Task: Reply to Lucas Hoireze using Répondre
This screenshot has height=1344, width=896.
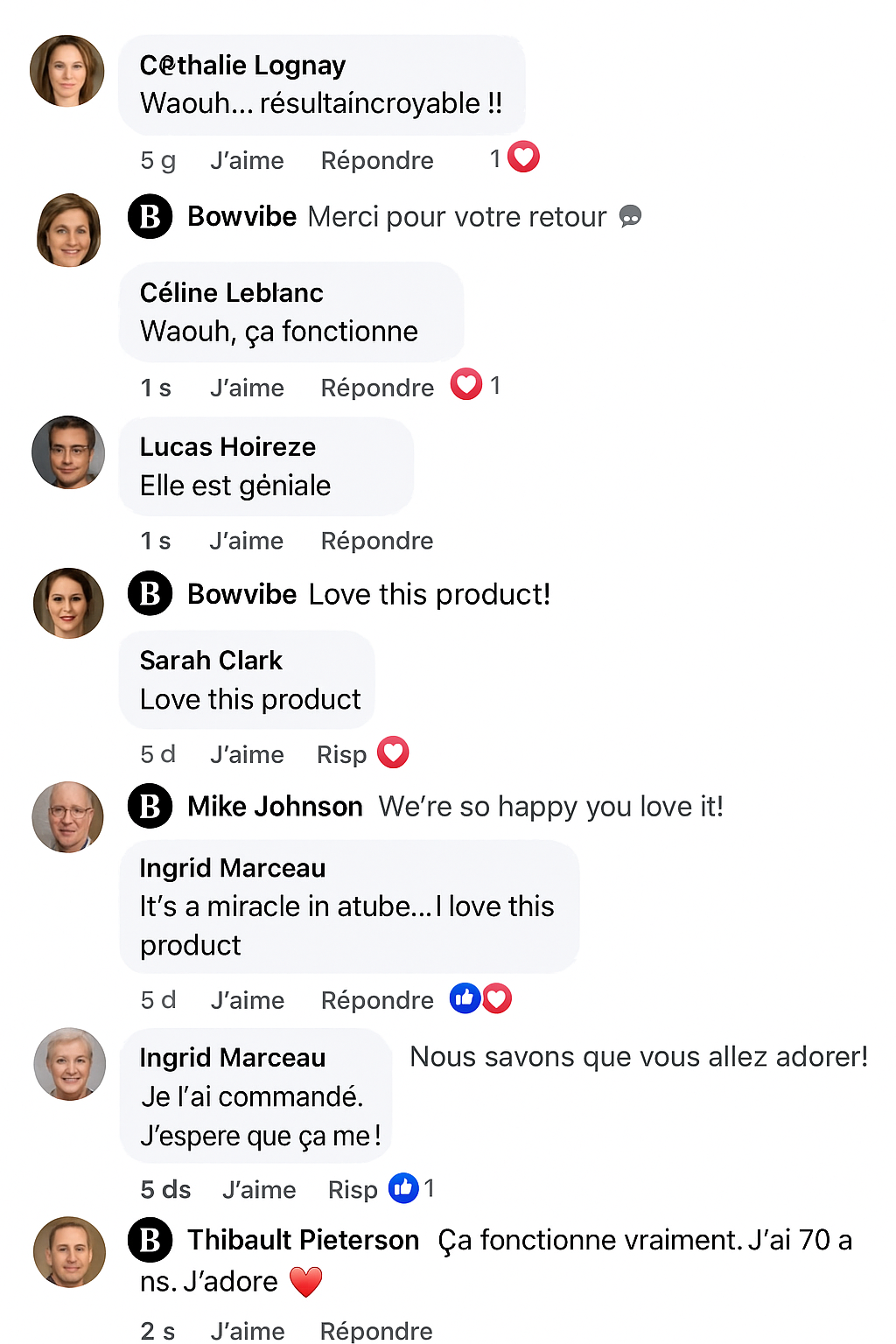Action: [377, 541]
